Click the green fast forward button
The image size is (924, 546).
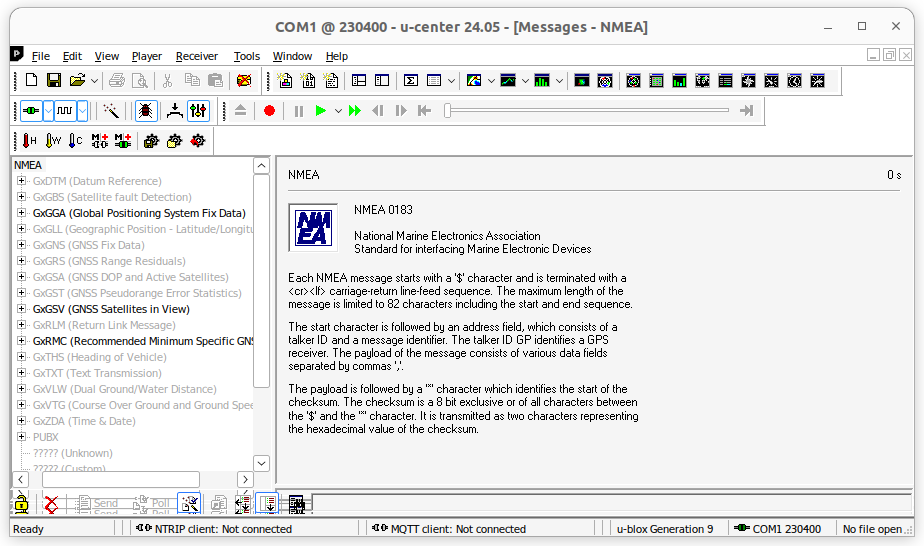click(355, 111)
